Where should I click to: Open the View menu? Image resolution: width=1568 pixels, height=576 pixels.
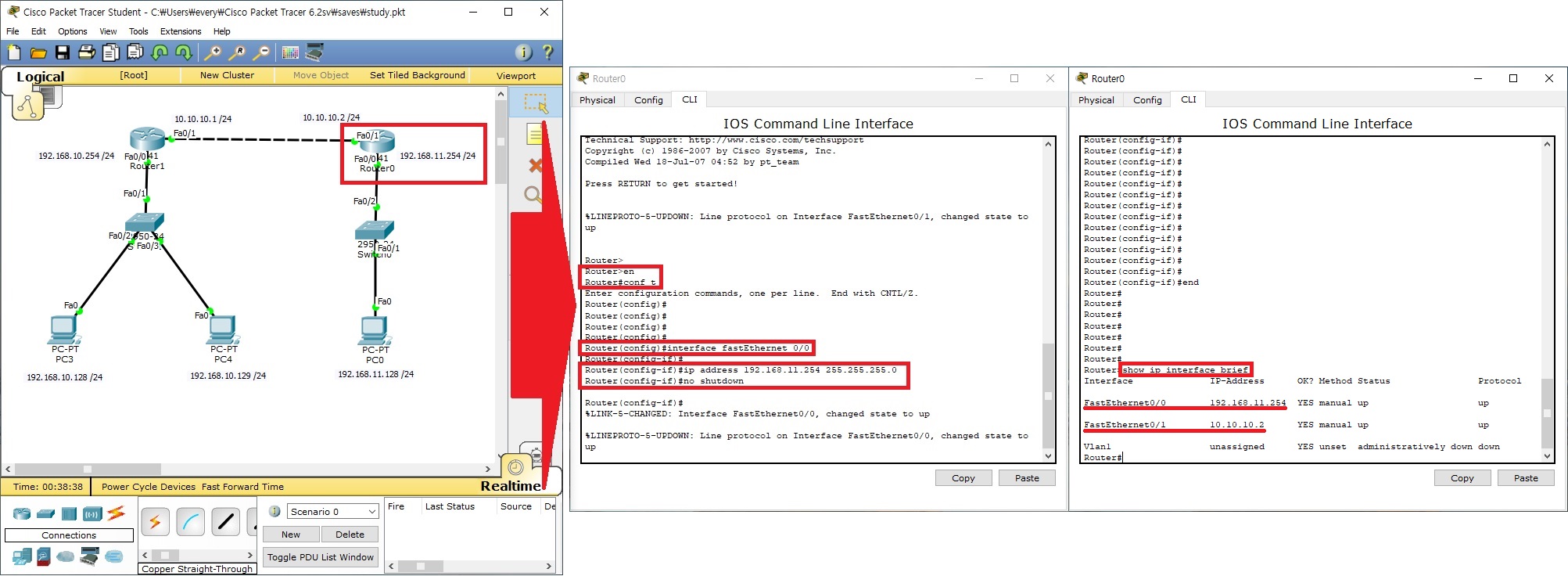pos(108,31)
